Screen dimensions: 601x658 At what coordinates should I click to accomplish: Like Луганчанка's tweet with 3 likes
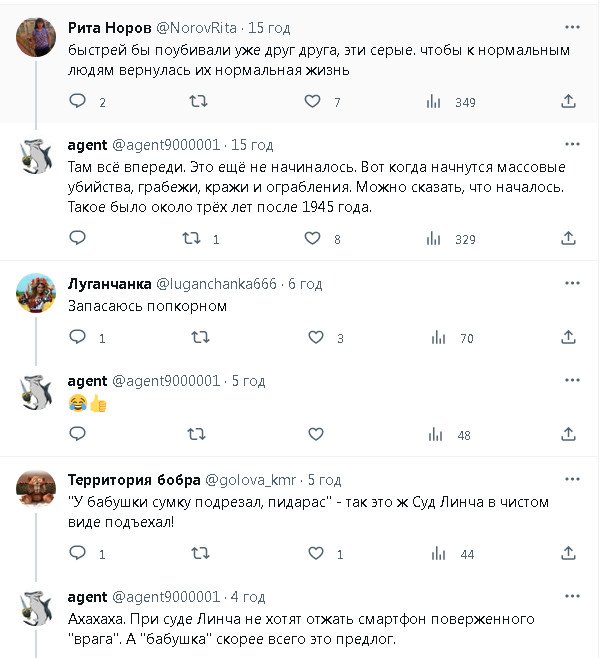tap(314, 338)
